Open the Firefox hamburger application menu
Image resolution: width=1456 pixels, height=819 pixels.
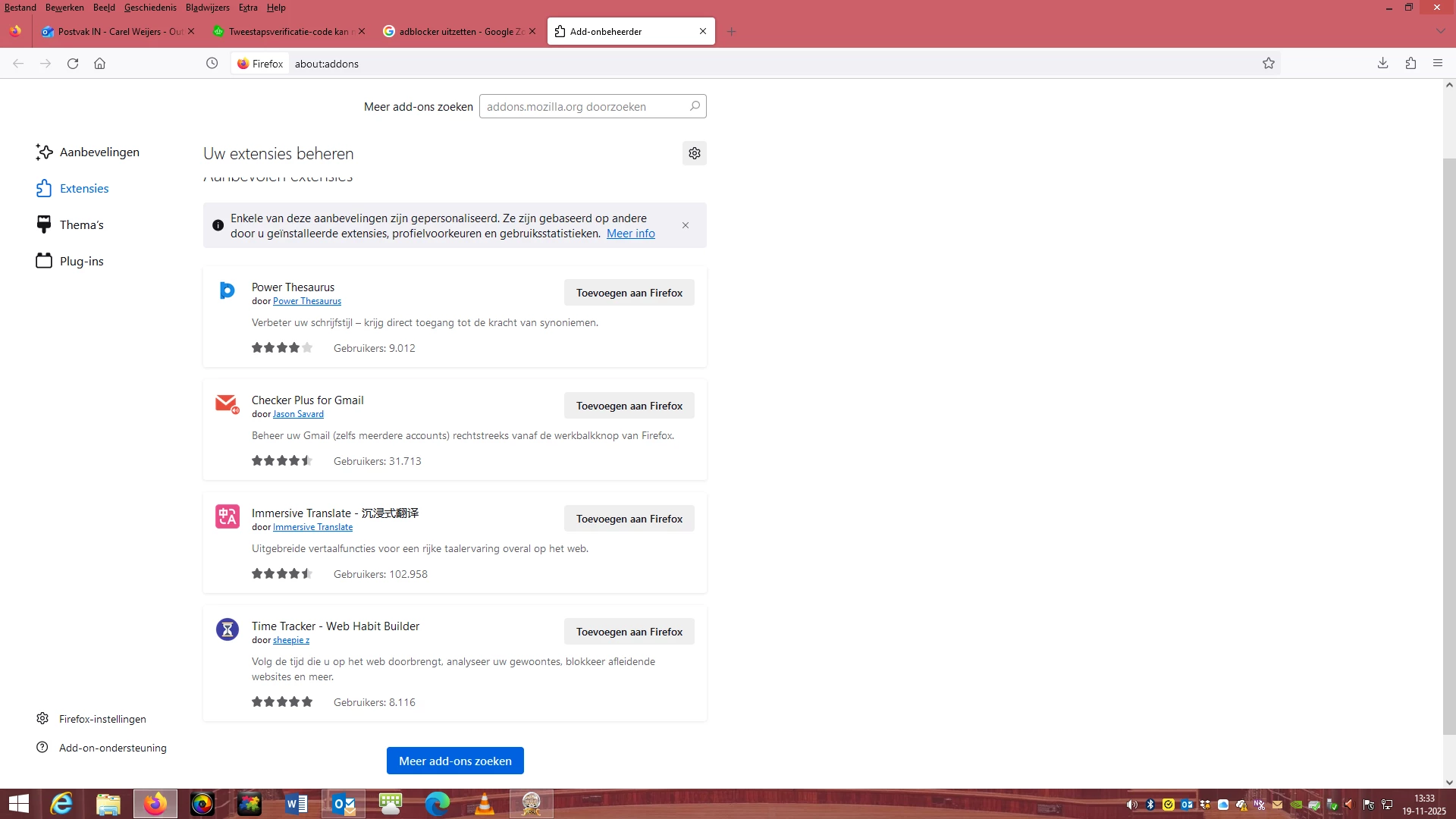[x=1438, y=64]
